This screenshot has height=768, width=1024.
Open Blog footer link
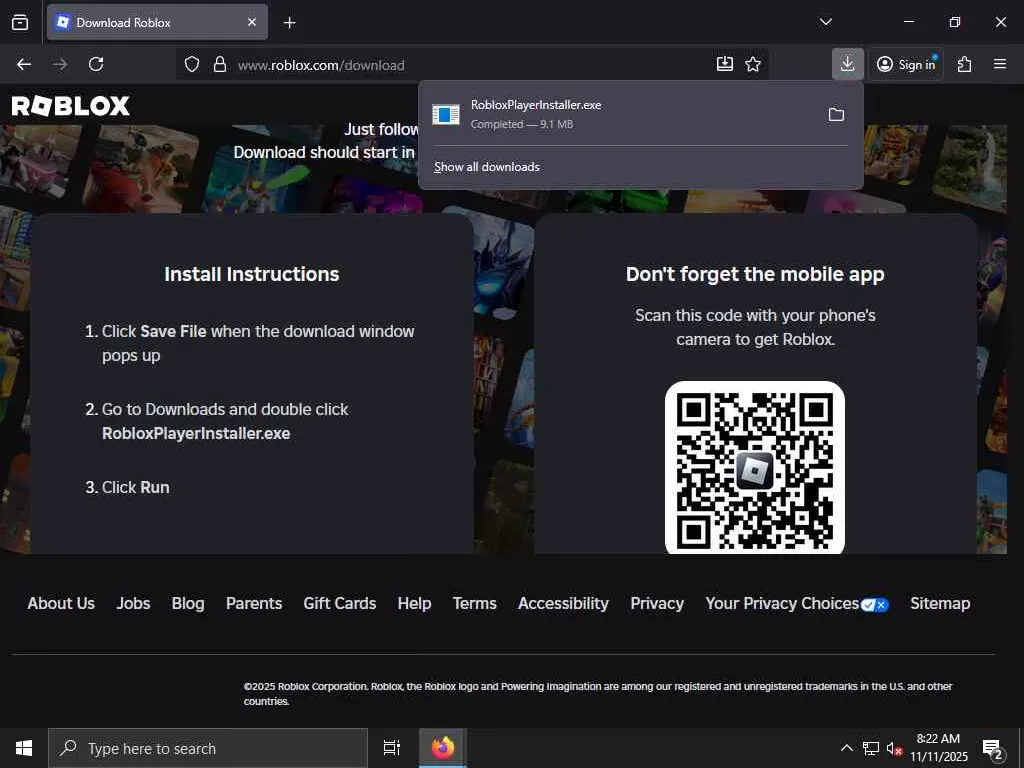(188, 603)
